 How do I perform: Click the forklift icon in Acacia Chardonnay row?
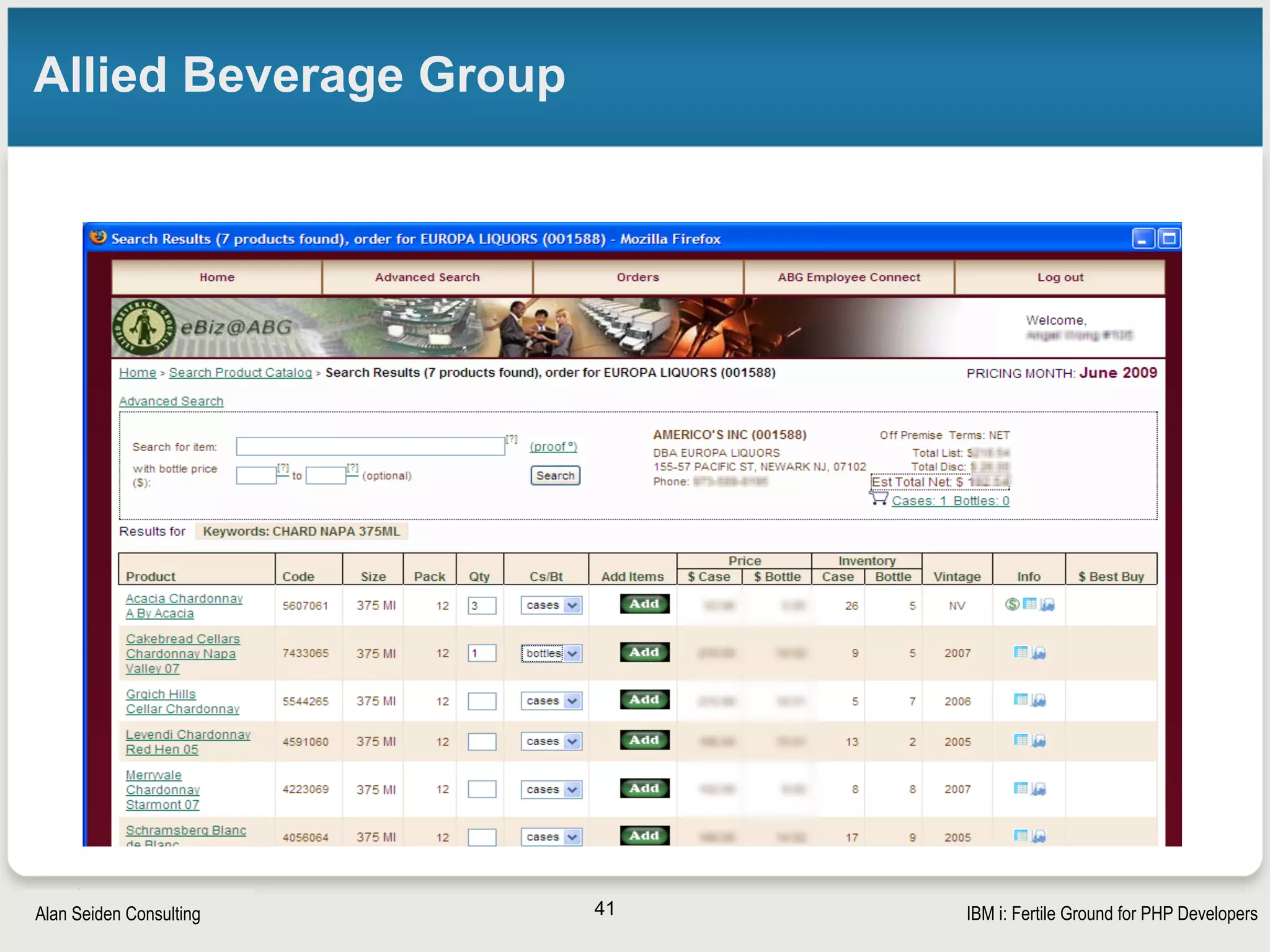(x=1047, y=604)
